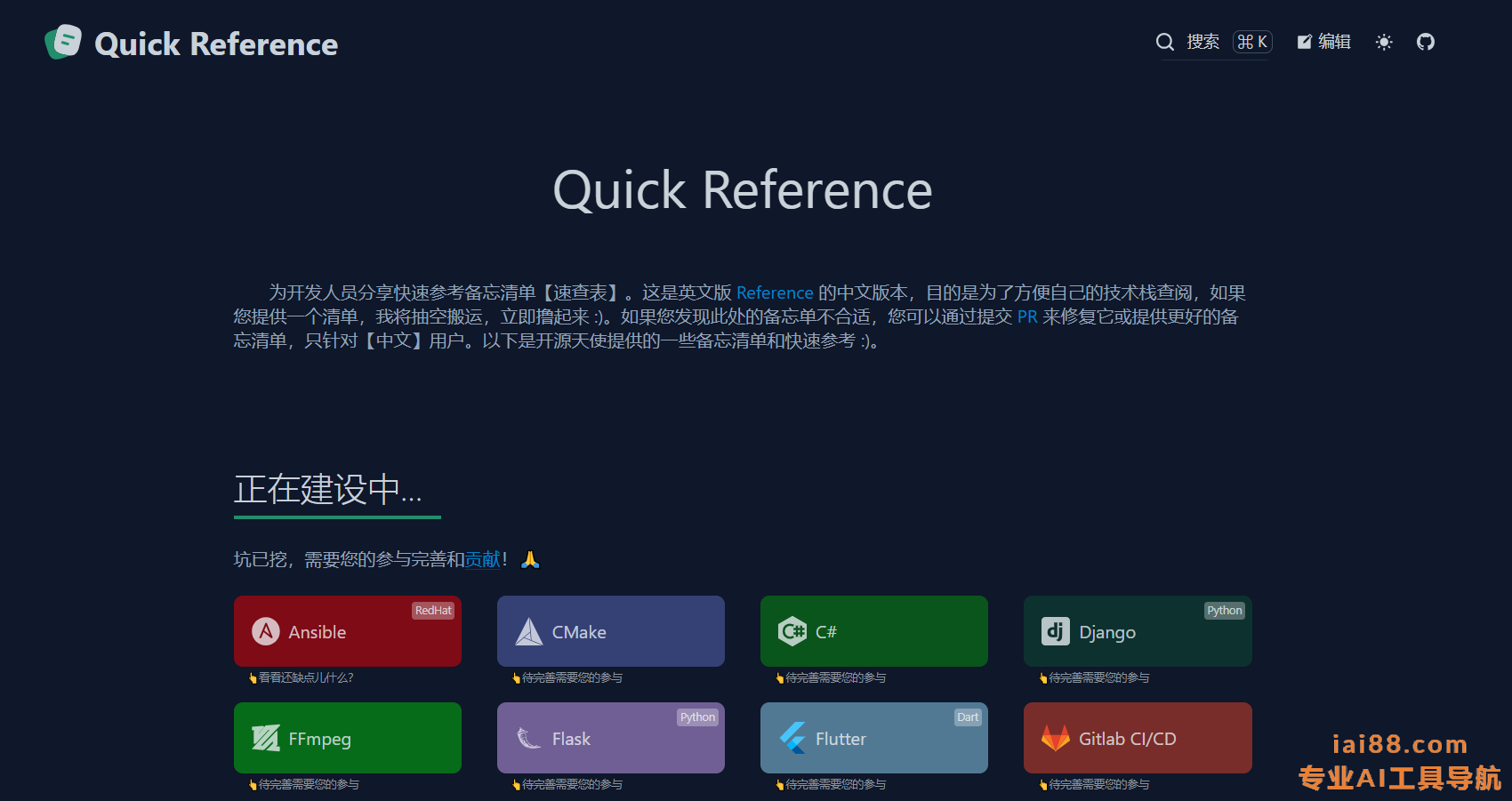Open the PR link in the description
Viewport: 1512px width, 801px height.
1027,316
